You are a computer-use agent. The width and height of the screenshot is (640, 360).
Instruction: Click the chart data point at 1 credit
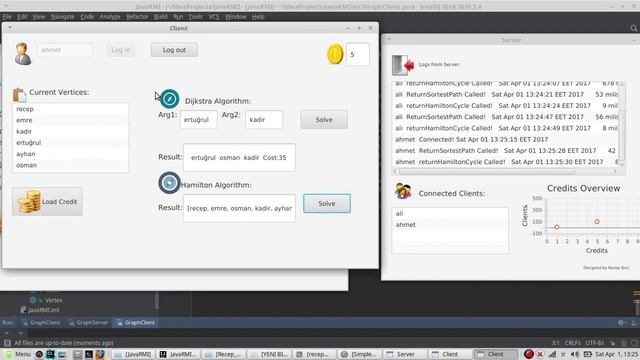[557, 227]
